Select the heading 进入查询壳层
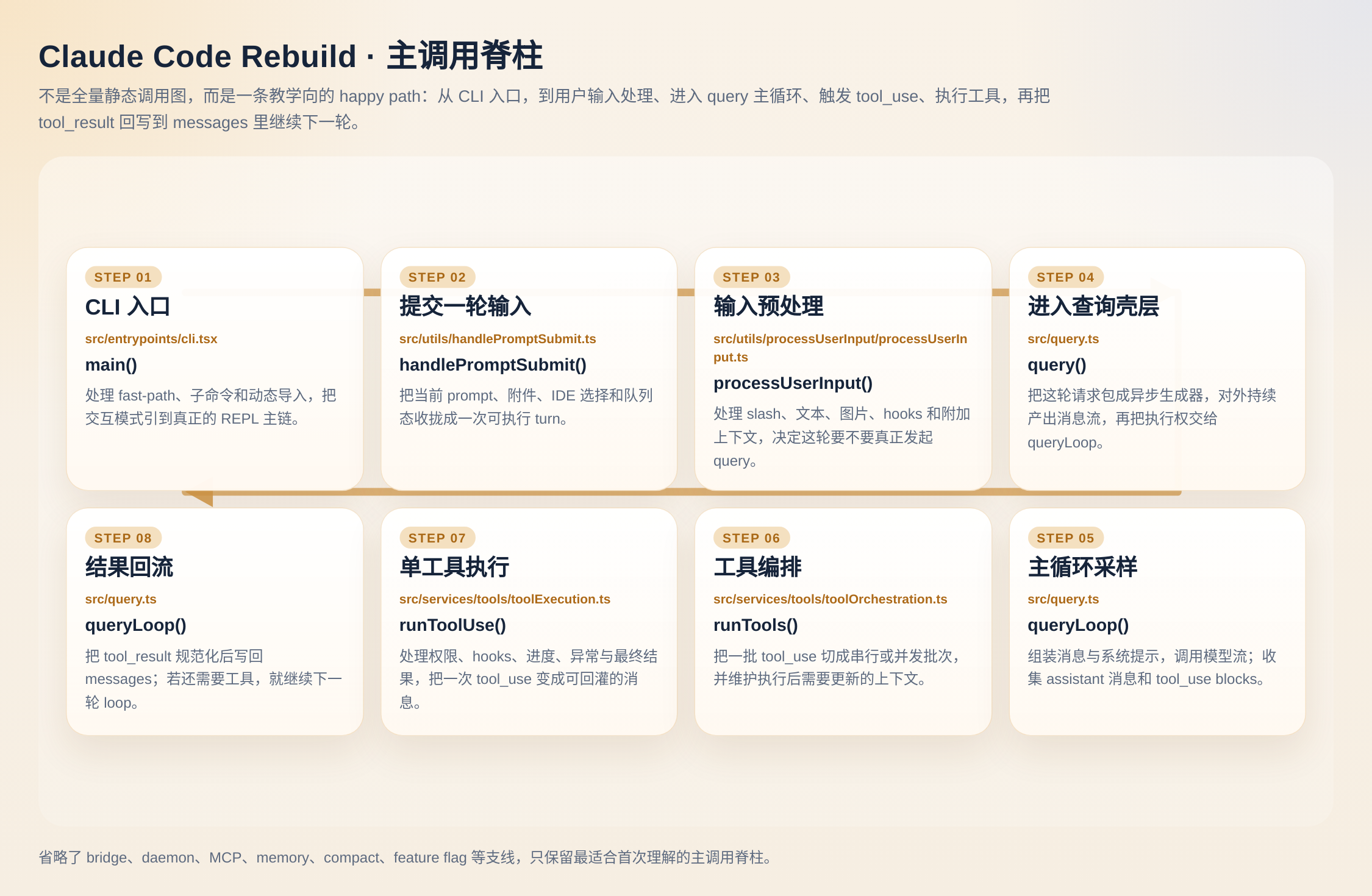This screenshot has height=896, width=1372. [x=1093, y=307]
